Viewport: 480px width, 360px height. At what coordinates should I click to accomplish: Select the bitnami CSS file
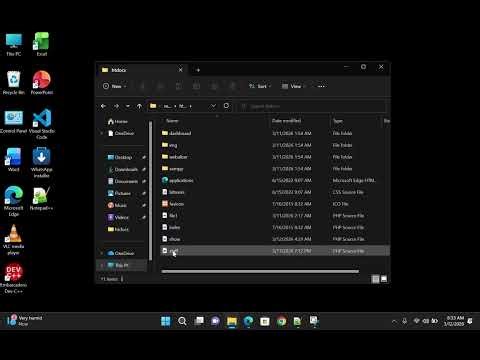click(275, 192)
